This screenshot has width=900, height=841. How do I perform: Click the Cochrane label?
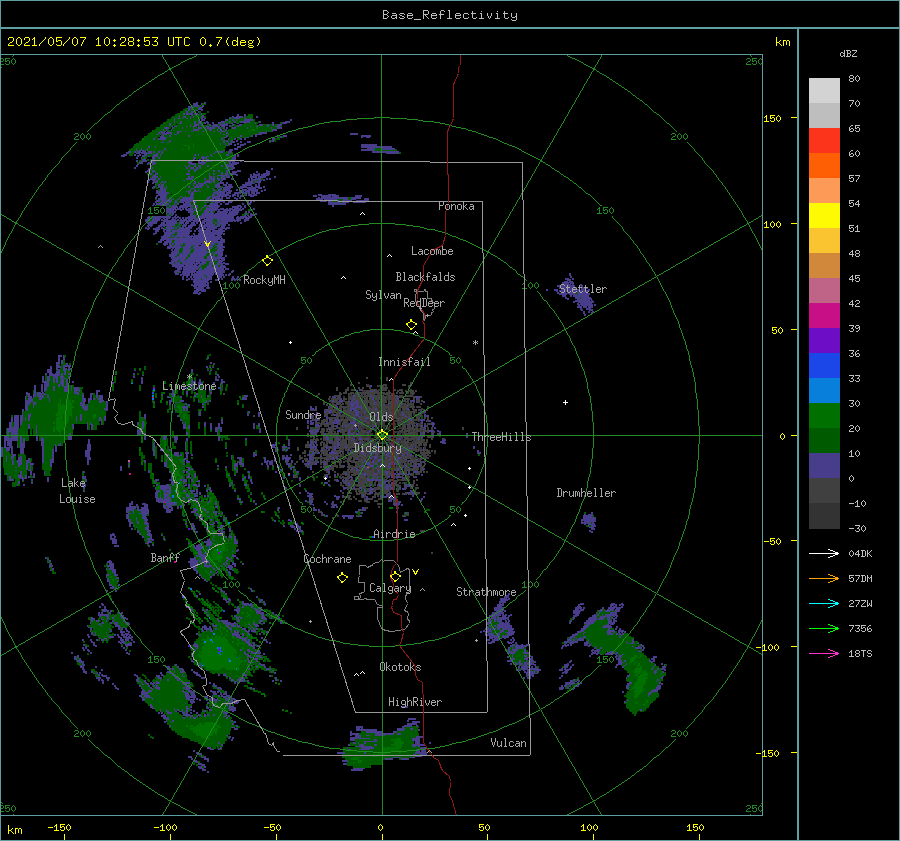(327, 559)
